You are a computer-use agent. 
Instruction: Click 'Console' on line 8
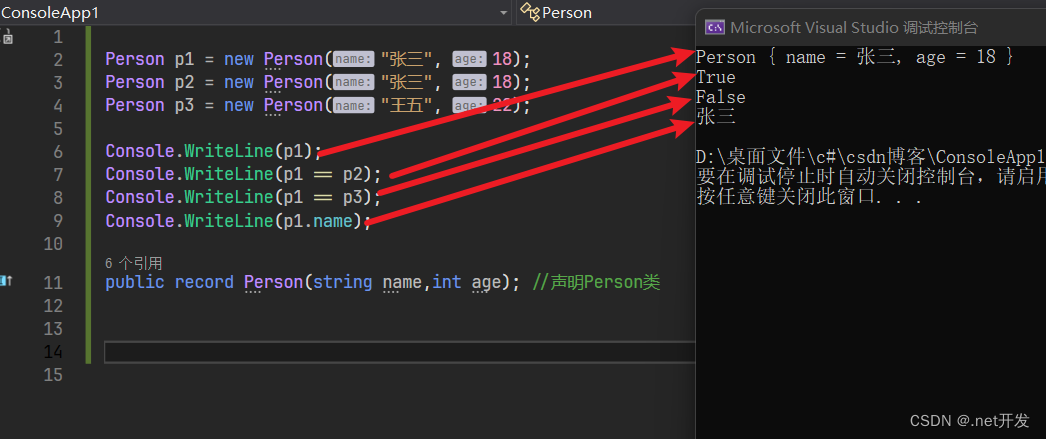(x=139, y=197)
